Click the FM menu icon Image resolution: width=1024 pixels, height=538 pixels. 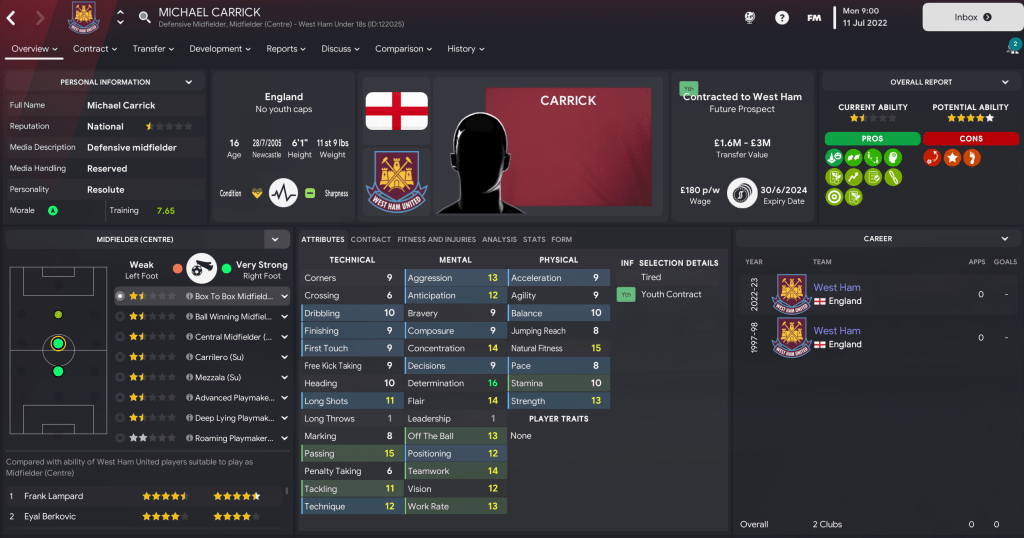pyautogui.click(x=814, y=18)
